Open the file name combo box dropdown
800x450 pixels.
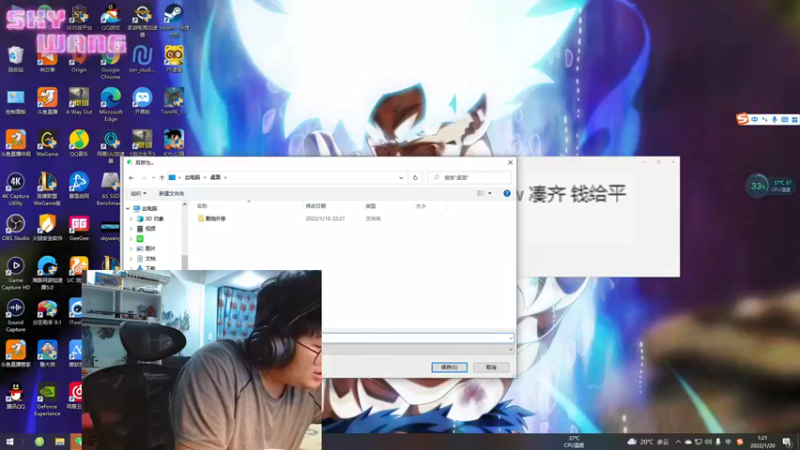(510, 338)
